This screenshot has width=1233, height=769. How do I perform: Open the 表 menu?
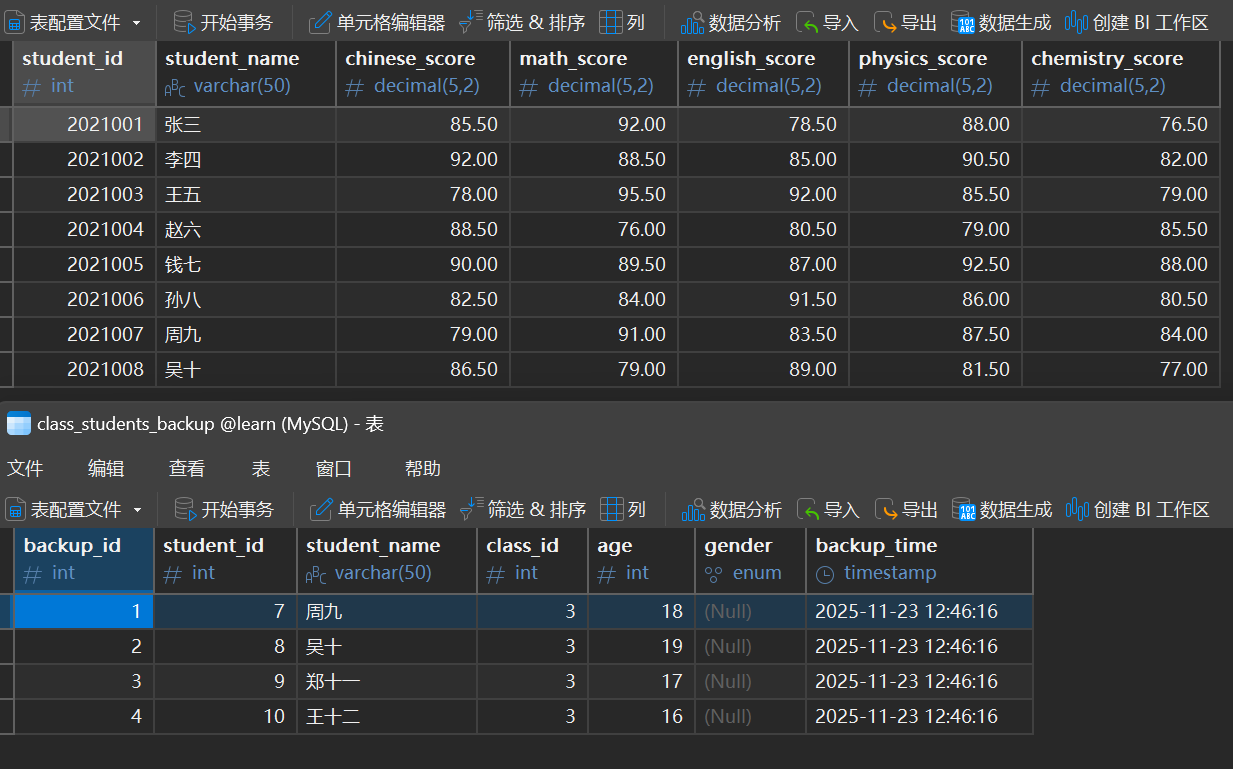tap(260, 468)
